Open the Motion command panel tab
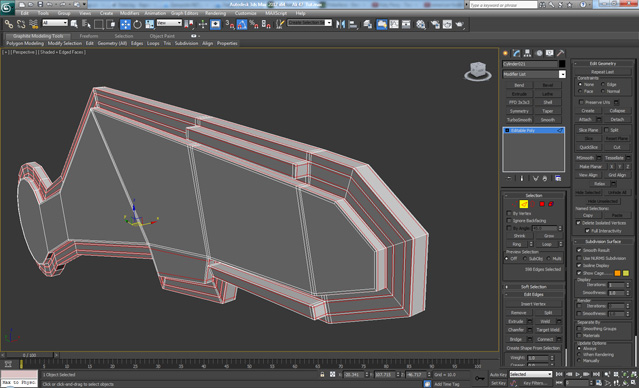 coord(539,53)
